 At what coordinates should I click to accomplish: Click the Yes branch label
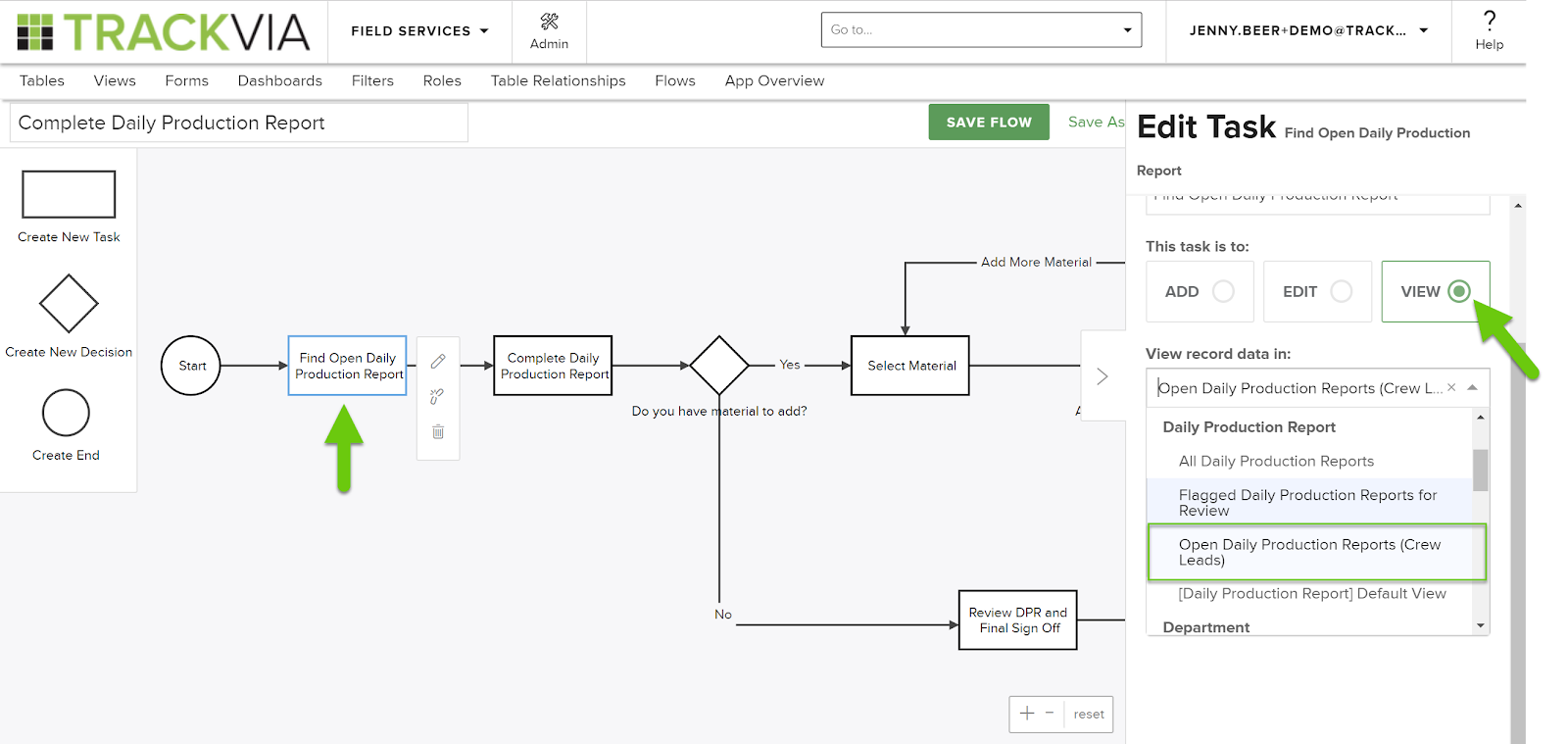[790, 365]
